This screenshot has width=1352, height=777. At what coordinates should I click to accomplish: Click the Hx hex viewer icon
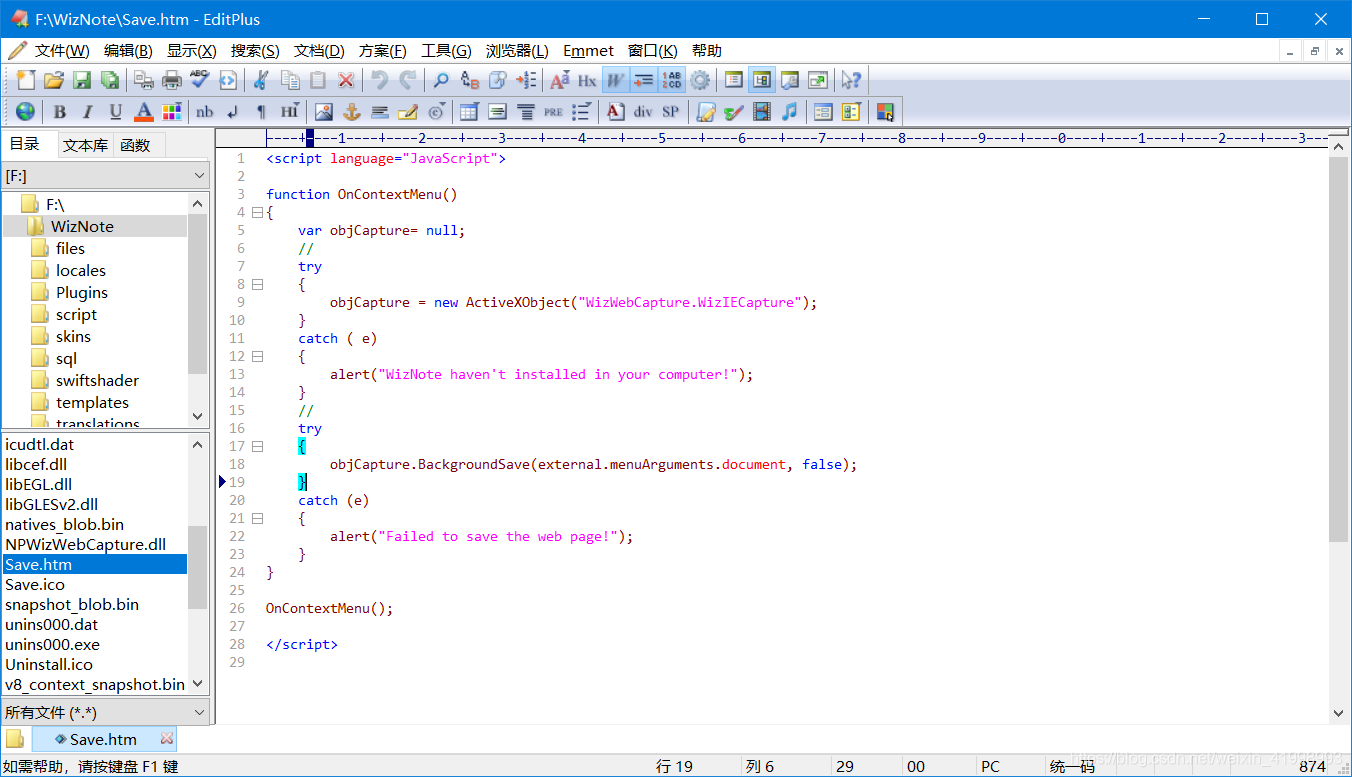[x=587, y=81]
